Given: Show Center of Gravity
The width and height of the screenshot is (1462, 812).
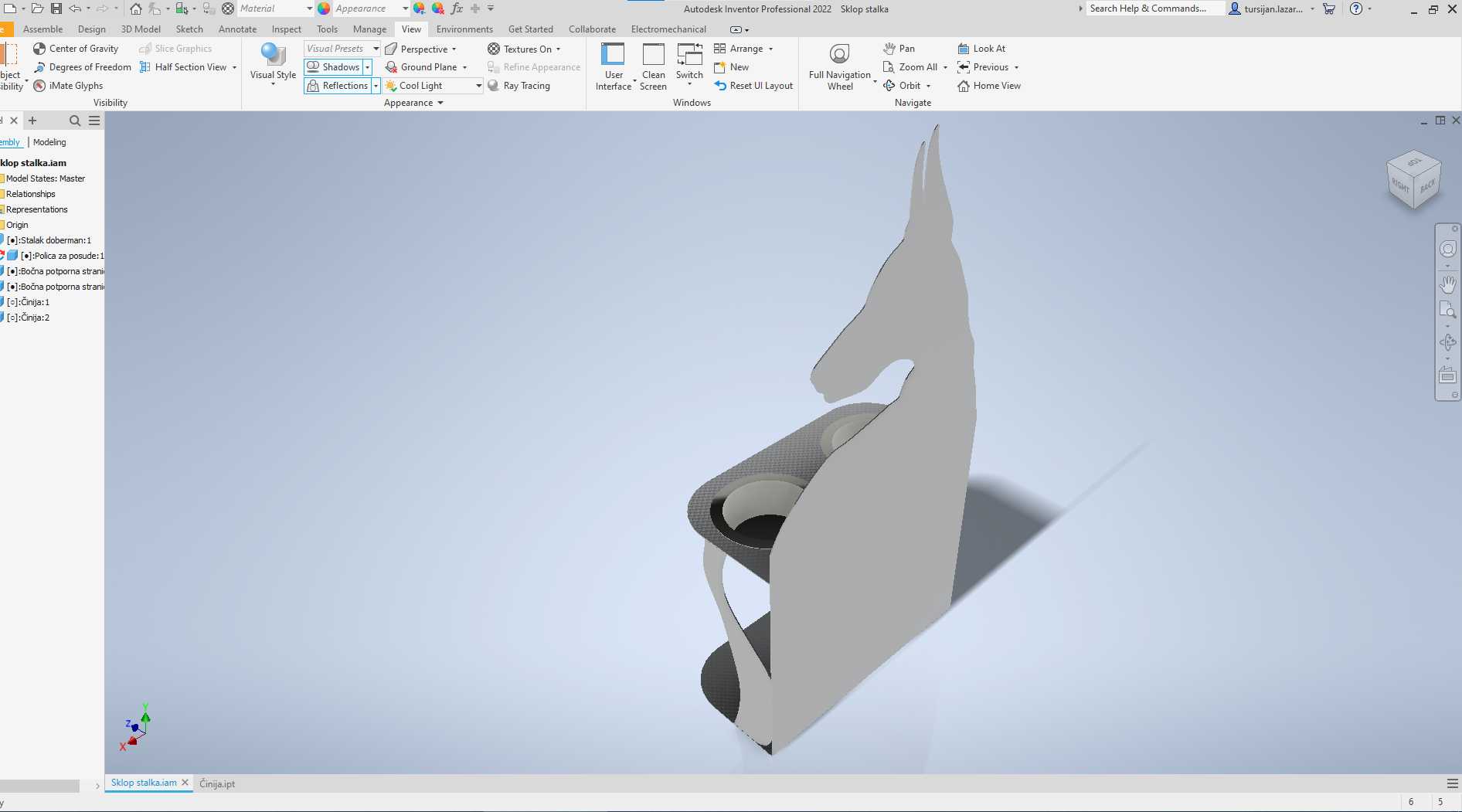Looking at the screenshot, I should click(x=76, y=49).
